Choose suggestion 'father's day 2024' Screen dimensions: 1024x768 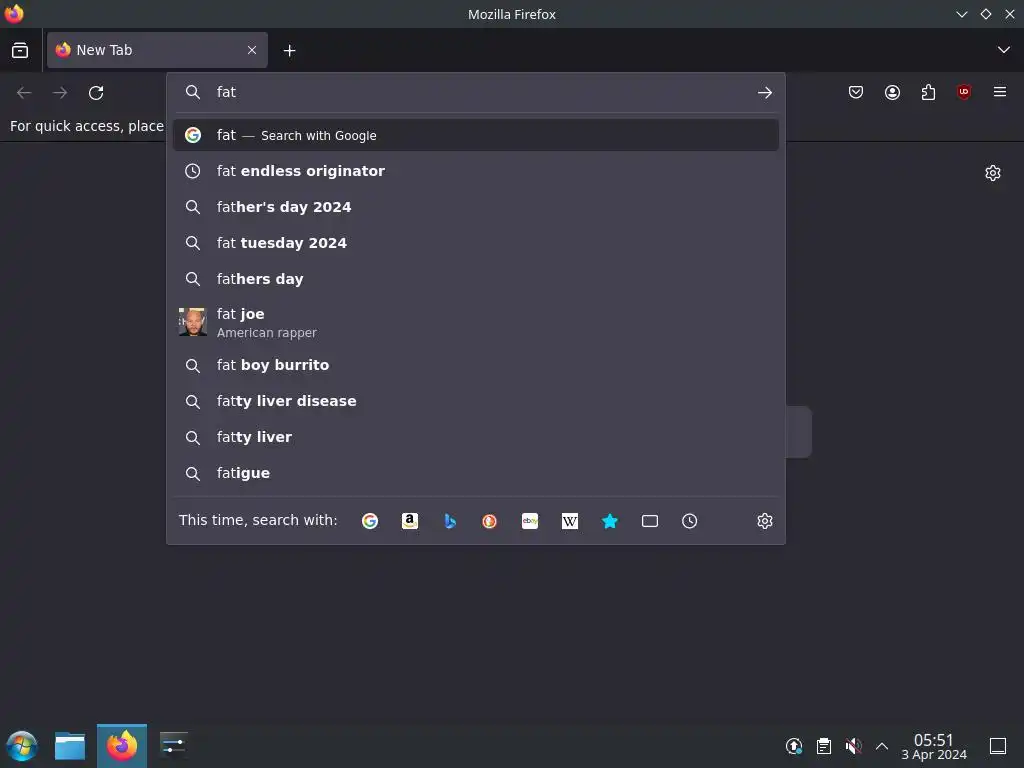click(476, 207)
